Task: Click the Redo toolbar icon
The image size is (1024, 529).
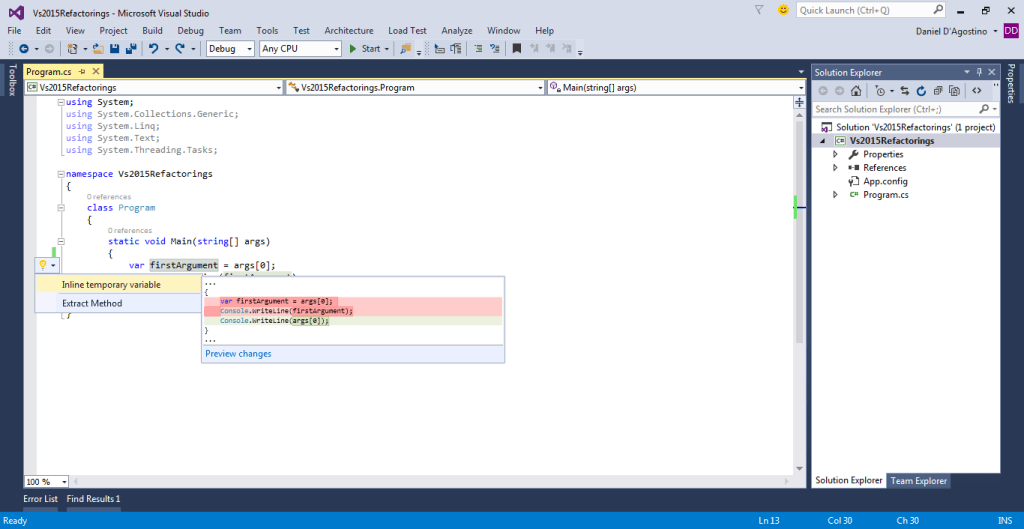Action: click(x=180, y=48)
